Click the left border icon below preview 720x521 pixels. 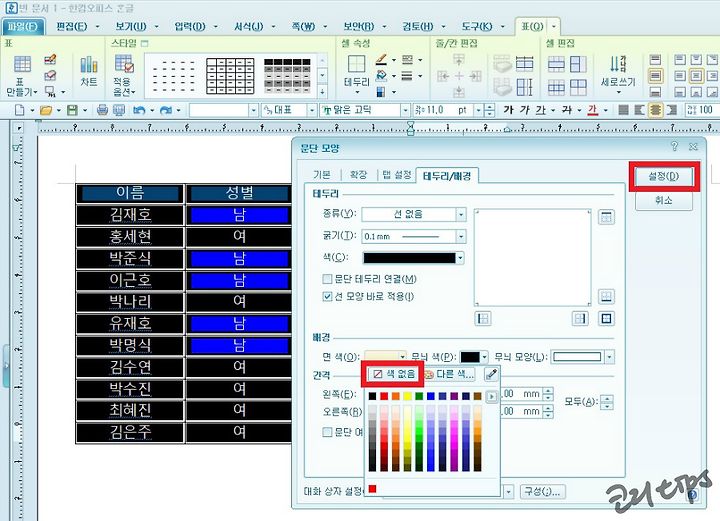[x=483, y=318]
